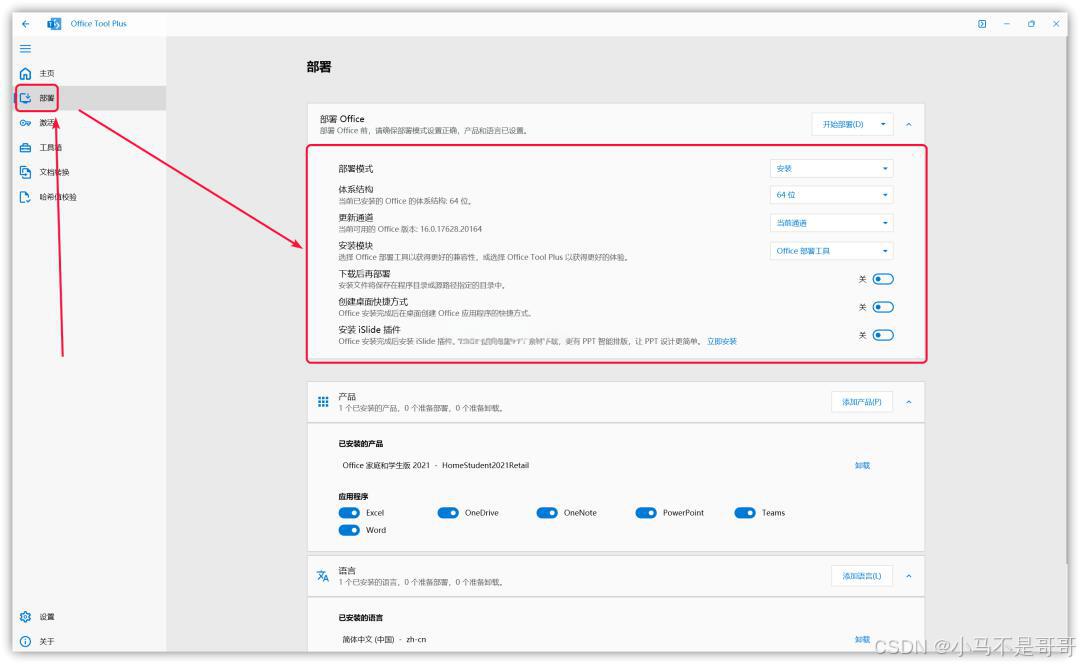Click 卸载 for Office 家庭和学生版 2021
The image size is (1080, 664).
point(862,466)
